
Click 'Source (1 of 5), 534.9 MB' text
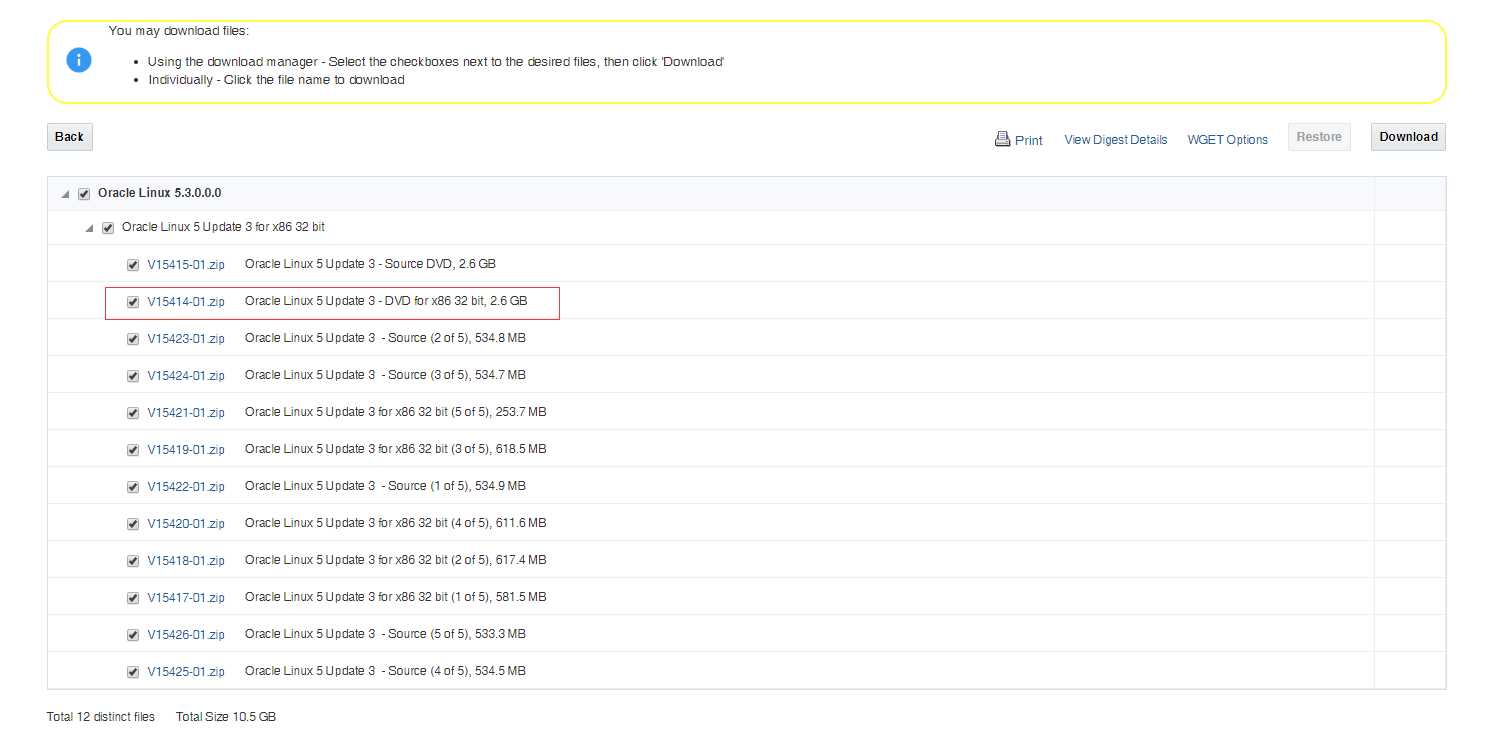point(456,486)
